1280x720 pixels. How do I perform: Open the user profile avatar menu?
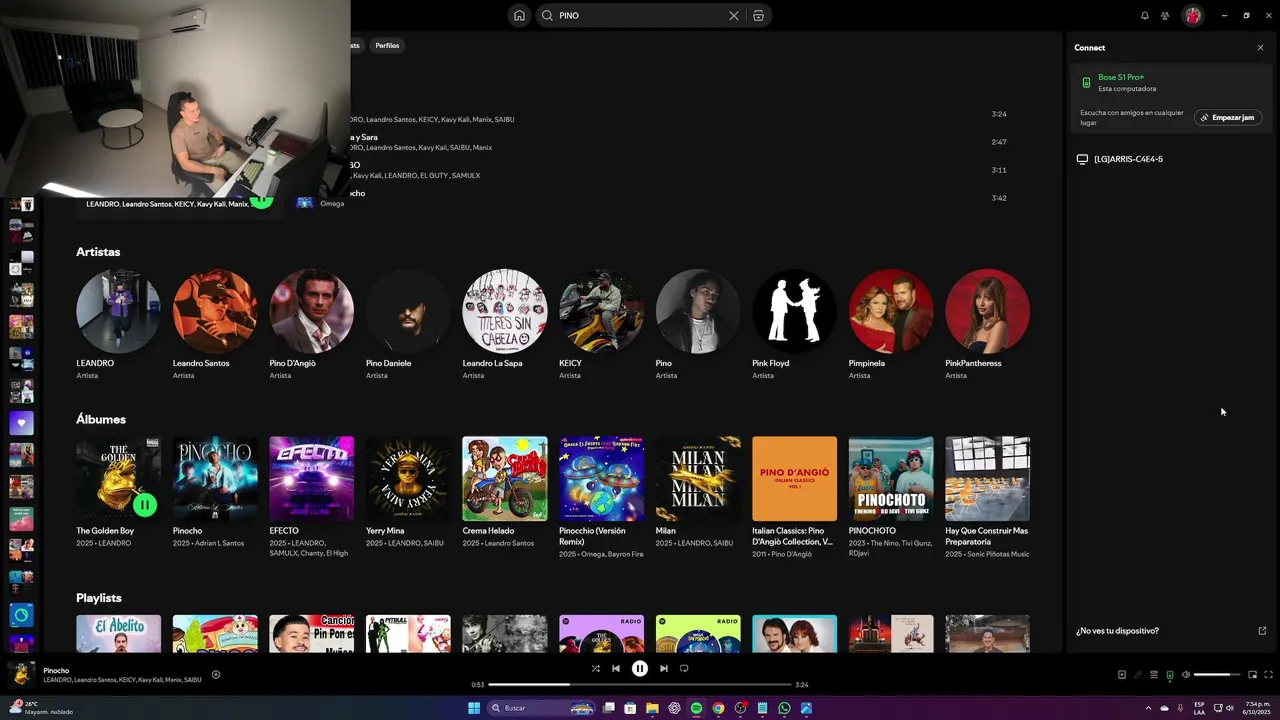pos(1192,15)
